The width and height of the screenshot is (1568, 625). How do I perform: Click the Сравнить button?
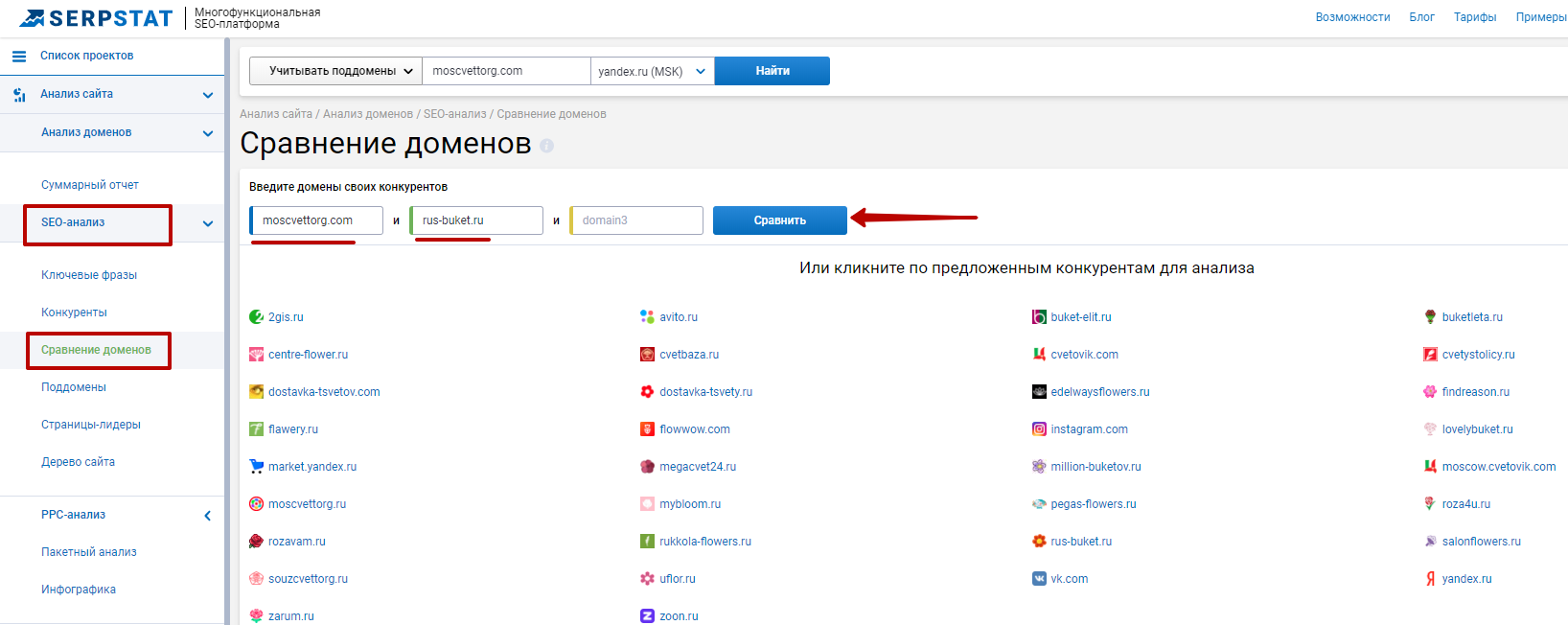(x=780, y=220)
